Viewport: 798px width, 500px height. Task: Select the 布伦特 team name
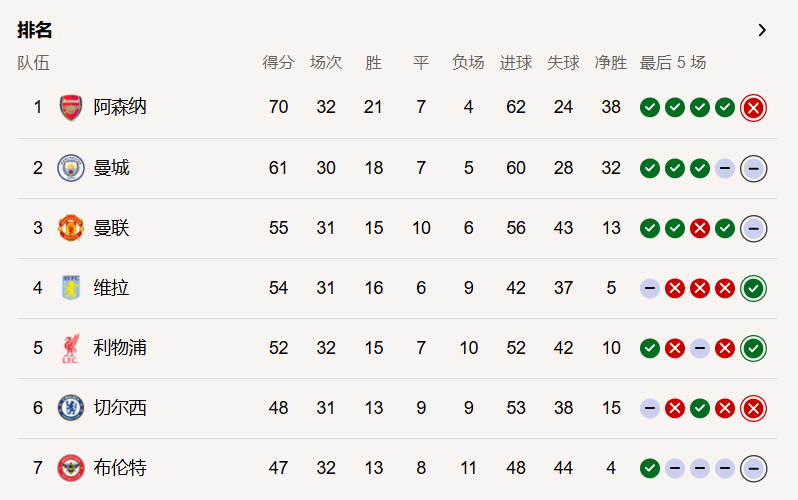(120, 468)
